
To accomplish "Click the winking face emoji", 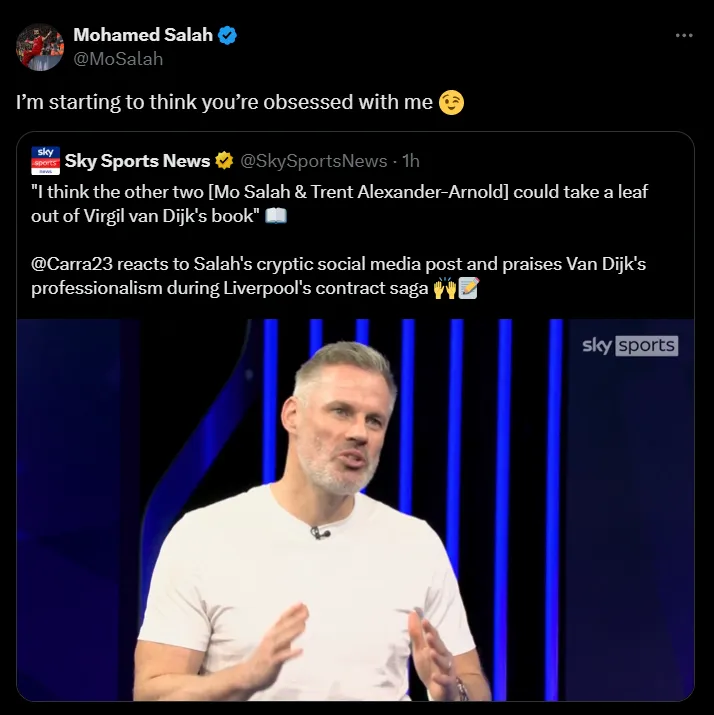I will click(x=452, y=102).
